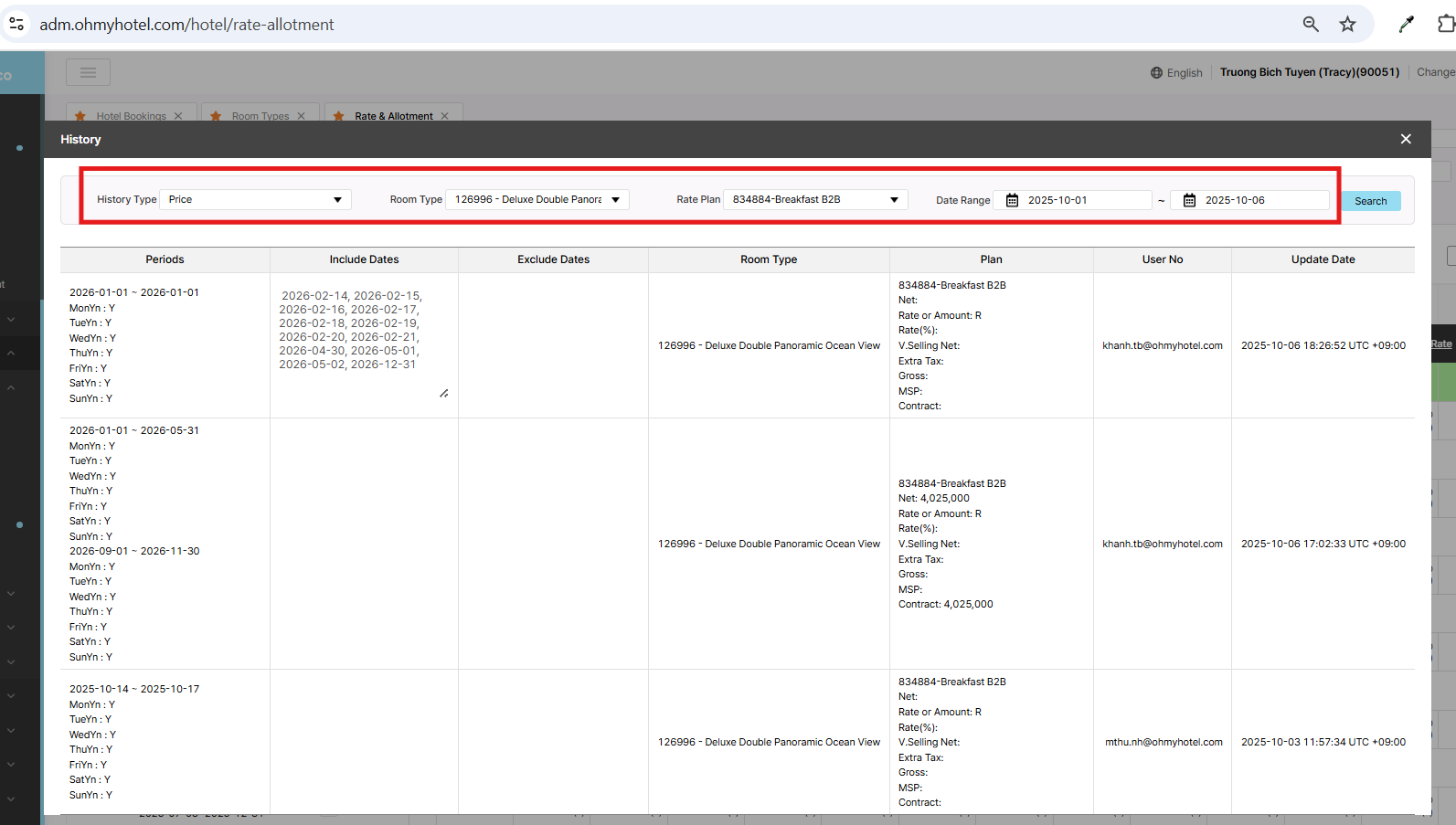Click the globe language icon
This screenshot has width=1456, height=825.
(1156, 73)
